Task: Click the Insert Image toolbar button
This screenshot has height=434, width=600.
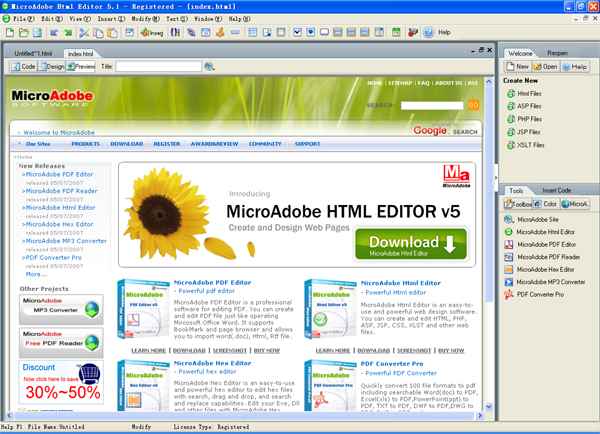Action: click(152, 32)
